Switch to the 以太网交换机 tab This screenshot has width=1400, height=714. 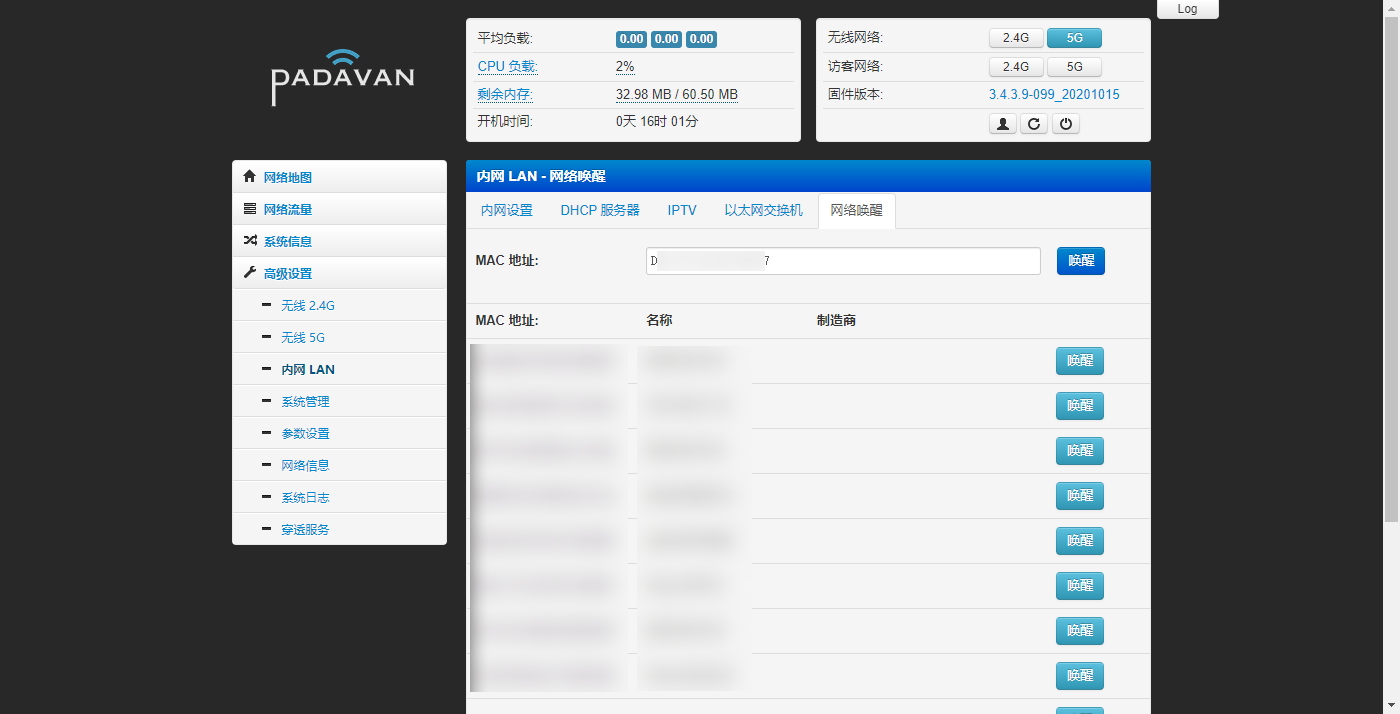(x=763, y=211)
